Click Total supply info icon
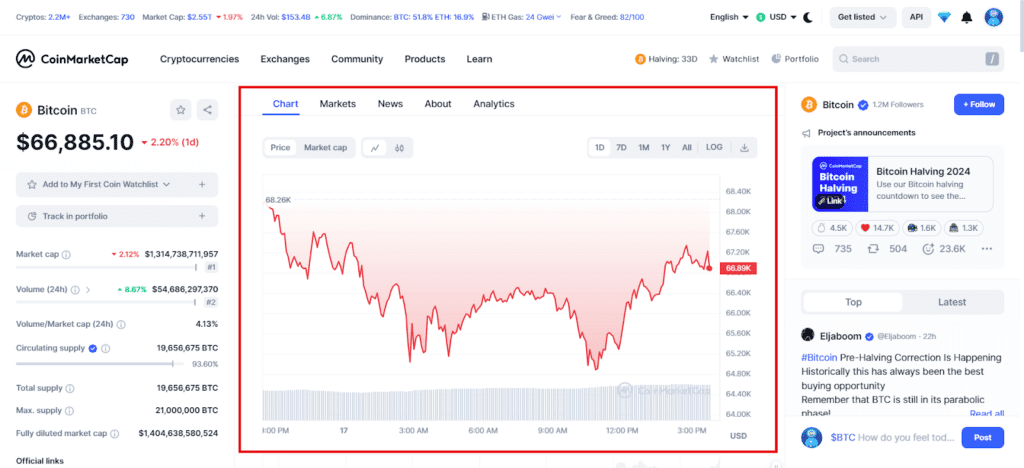This screenshot has height=468, width=1024. [x=69, y=388]
